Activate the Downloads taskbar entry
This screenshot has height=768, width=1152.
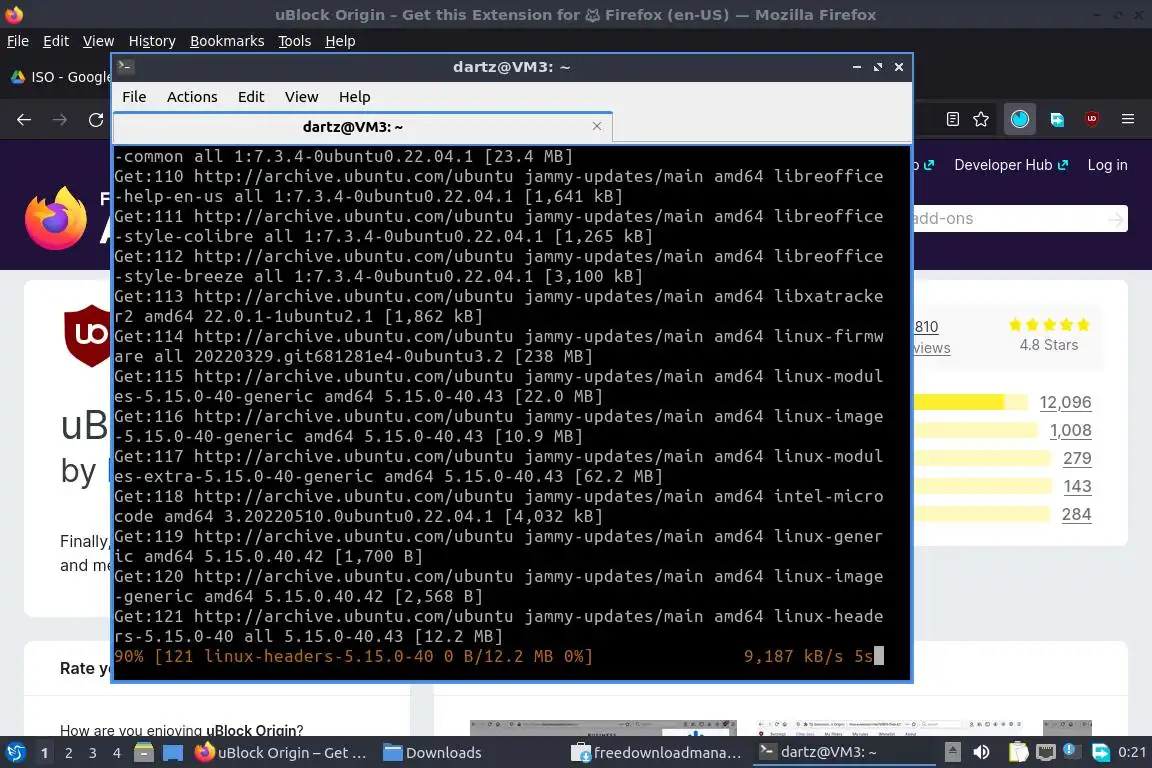433,753
